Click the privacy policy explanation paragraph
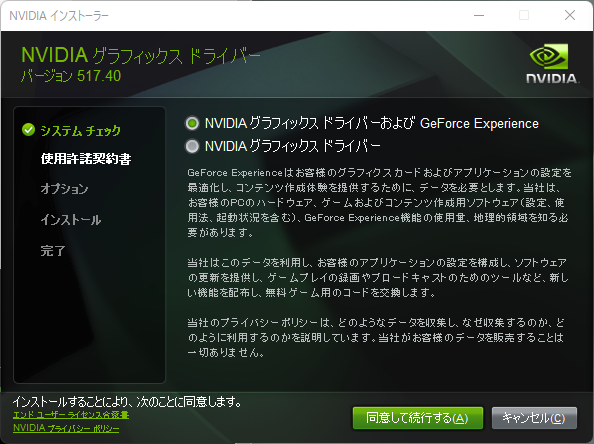The image size is (594, 444). (x=376, y=338)
